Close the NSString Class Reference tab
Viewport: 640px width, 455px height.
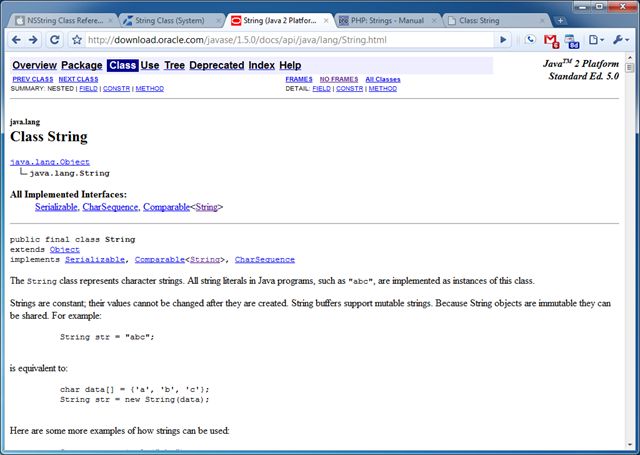coord(111,20)
